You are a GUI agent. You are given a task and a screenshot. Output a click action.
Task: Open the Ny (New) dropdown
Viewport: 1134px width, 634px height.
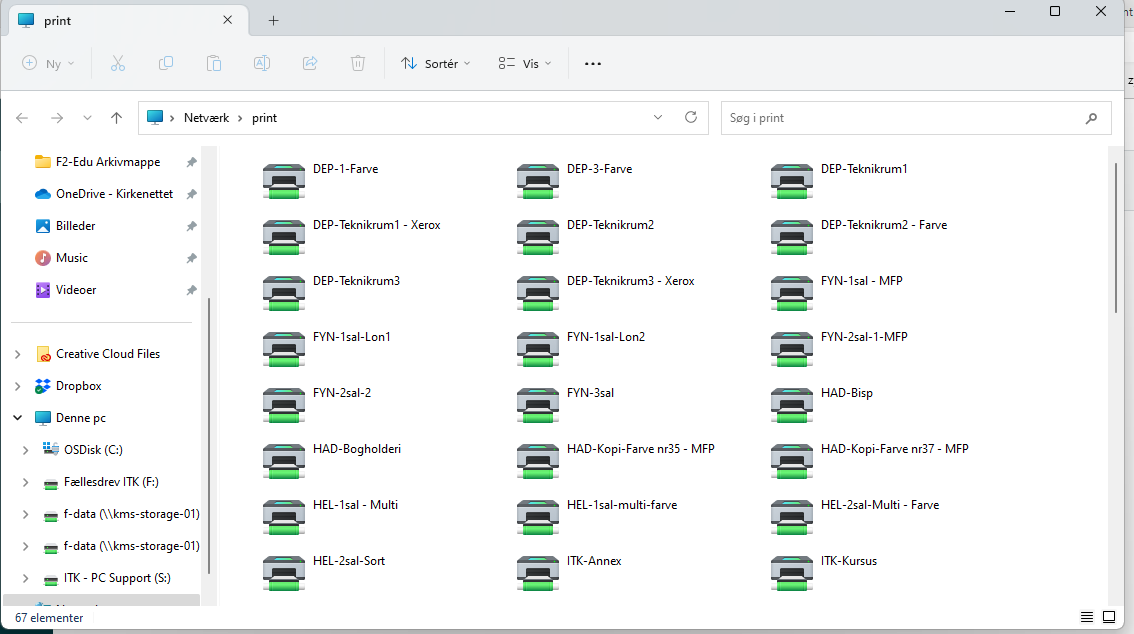coord(48,64)
